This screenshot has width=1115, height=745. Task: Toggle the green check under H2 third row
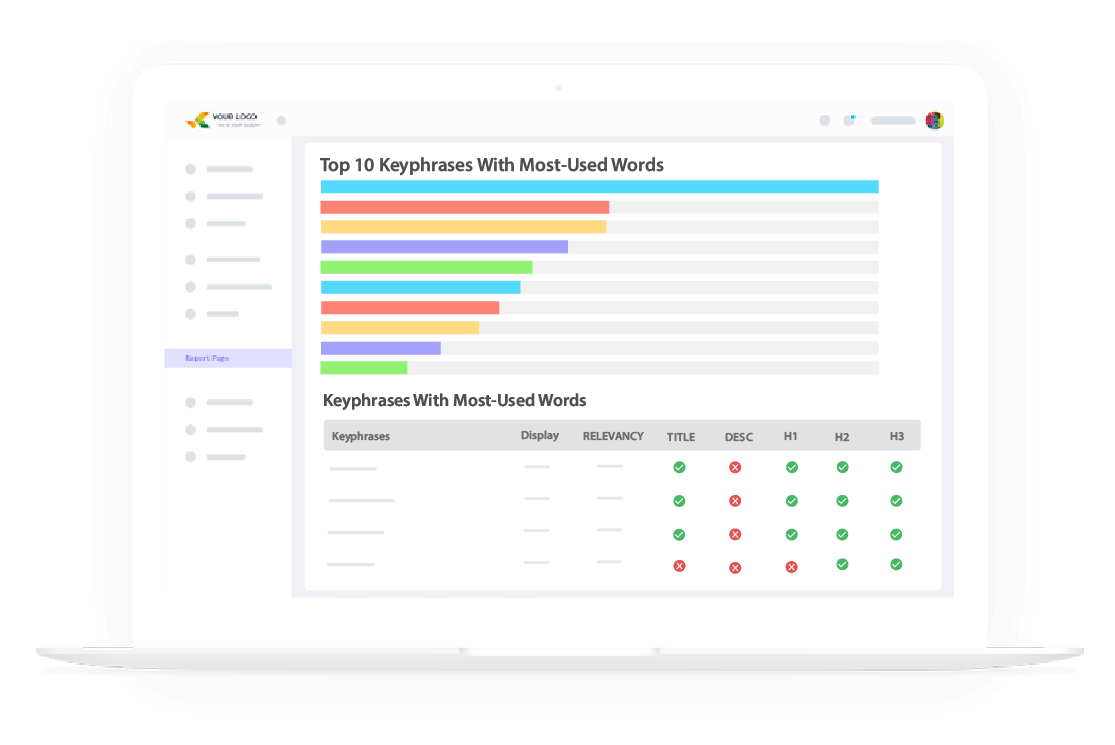point(842,534)
